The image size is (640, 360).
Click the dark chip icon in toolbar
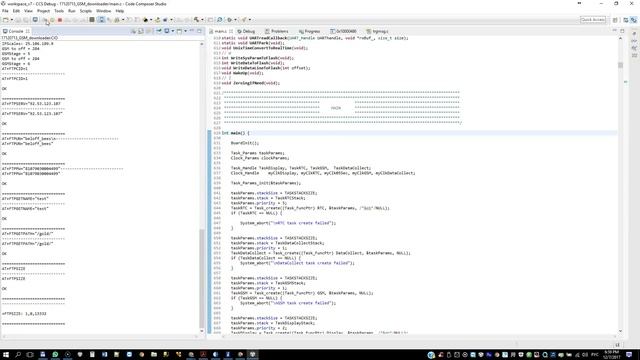point(92,20)
